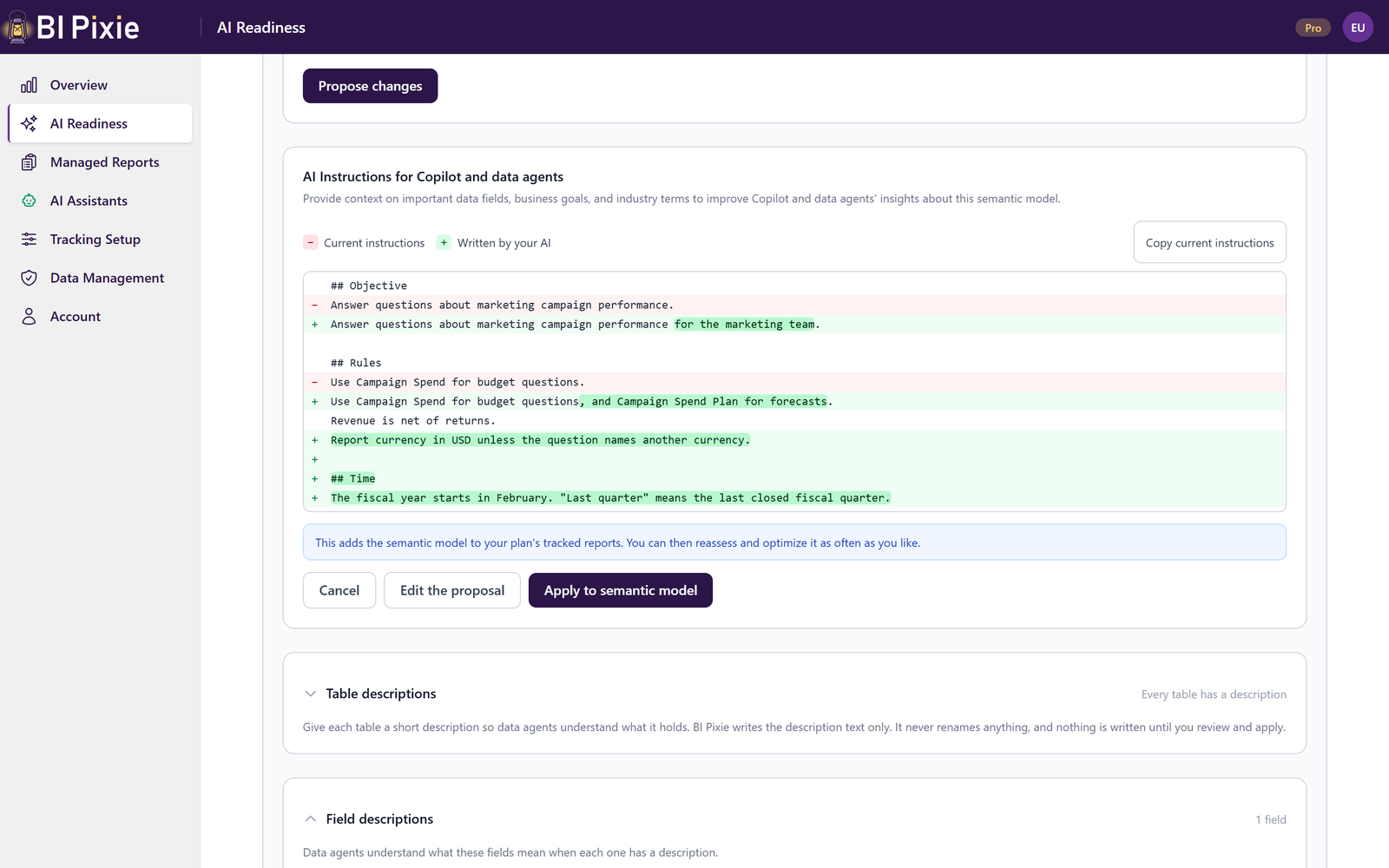This screenshot has width=1389, height=868.
Task: Click the added "Report currency in USD" line
Action: [x=794, y=440]
